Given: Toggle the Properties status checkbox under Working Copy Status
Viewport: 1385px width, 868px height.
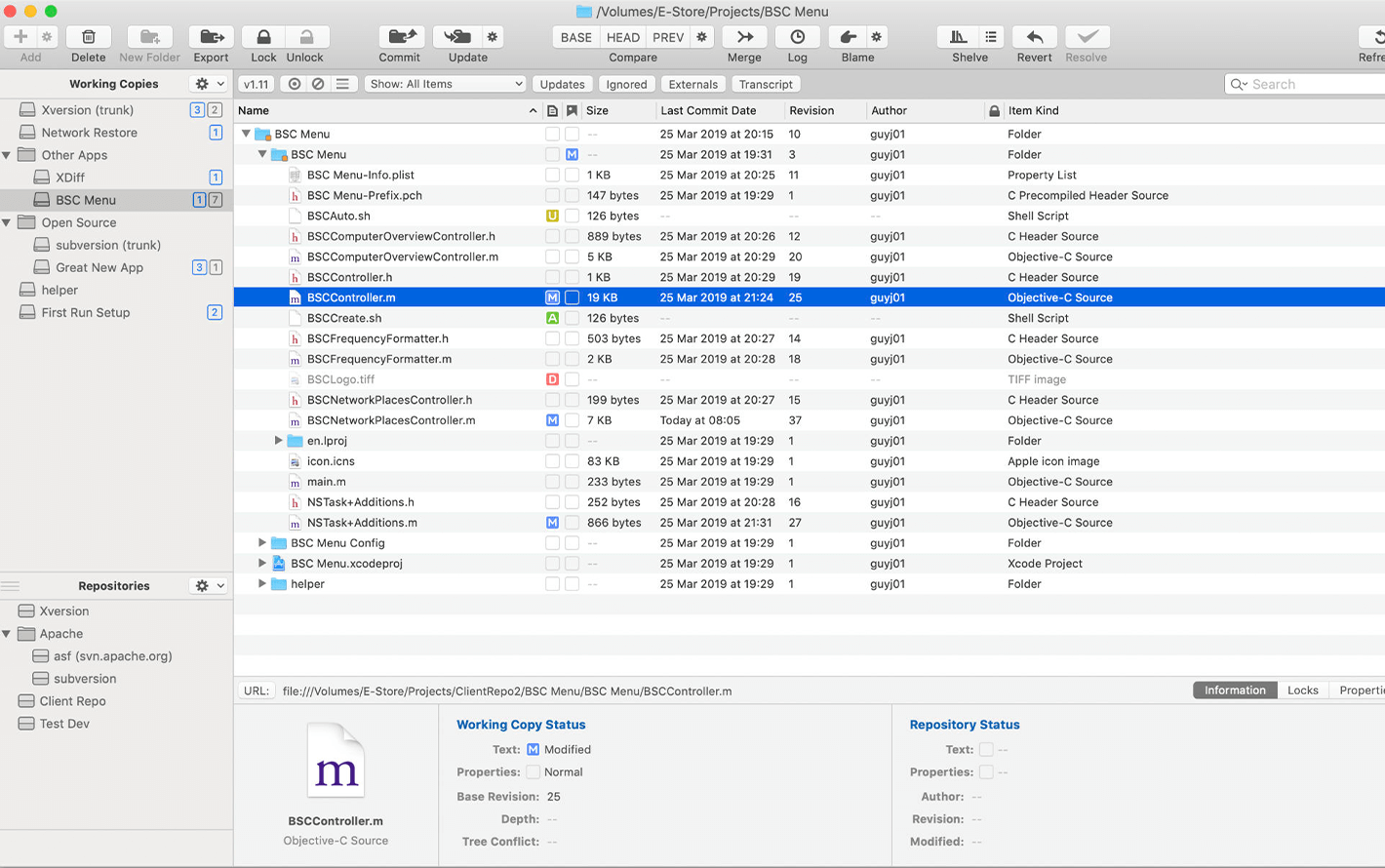Looking at the screenshot, I should 533,772.
